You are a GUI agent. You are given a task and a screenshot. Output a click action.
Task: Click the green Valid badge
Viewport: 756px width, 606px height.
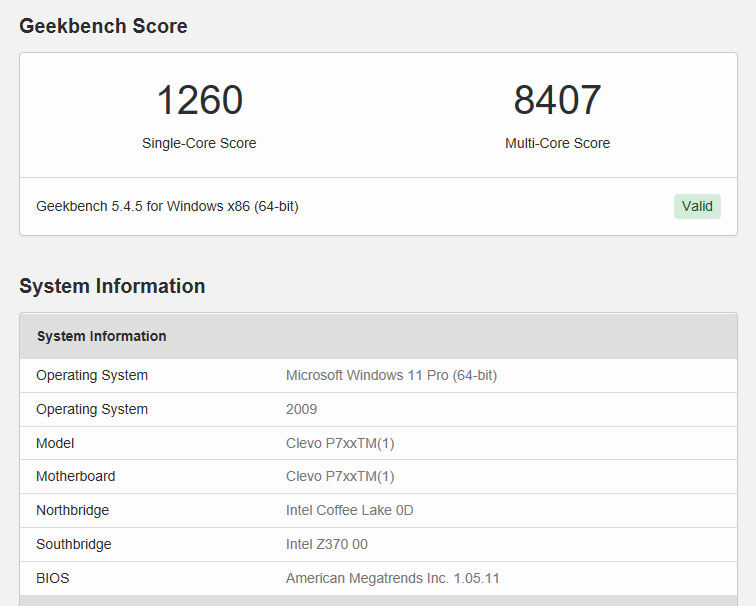tap(697, 206)
